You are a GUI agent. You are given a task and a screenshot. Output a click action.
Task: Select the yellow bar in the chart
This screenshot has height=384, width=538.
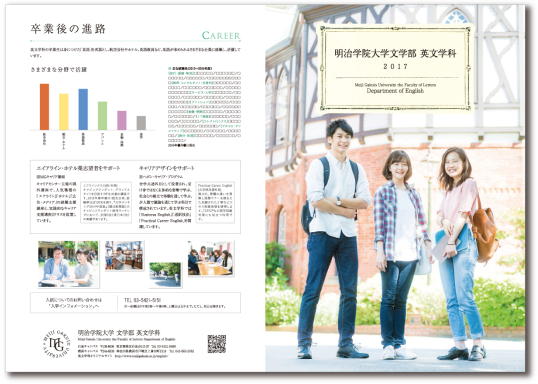(64, 112)
